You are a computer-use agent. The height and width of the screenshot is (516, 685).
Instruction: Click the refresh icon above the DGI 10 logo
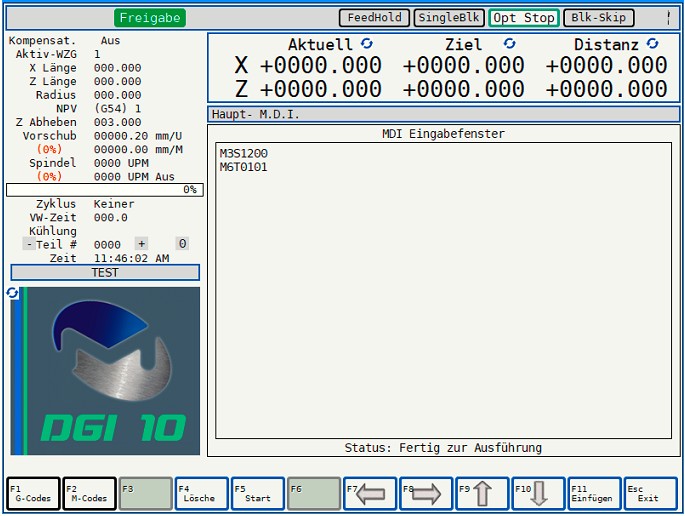12,293
